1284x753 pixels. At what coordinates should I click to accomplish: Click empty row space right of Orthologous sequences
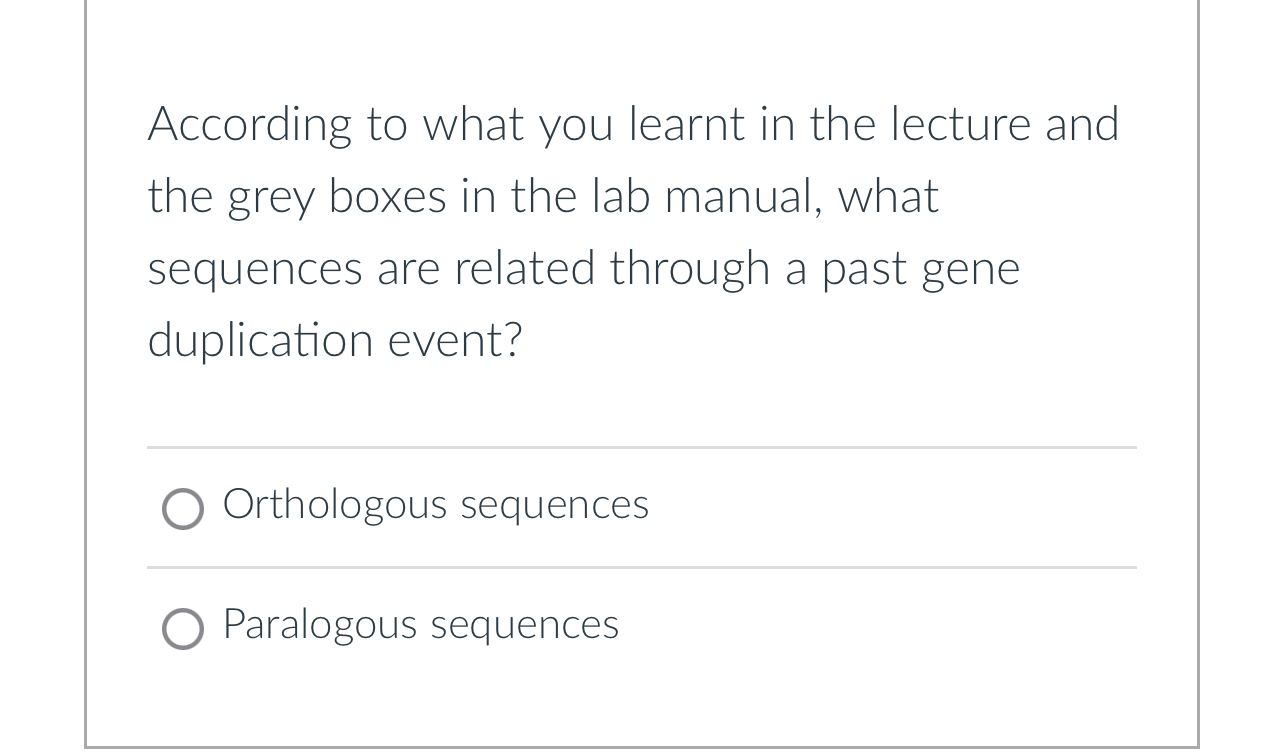(890, 508)
